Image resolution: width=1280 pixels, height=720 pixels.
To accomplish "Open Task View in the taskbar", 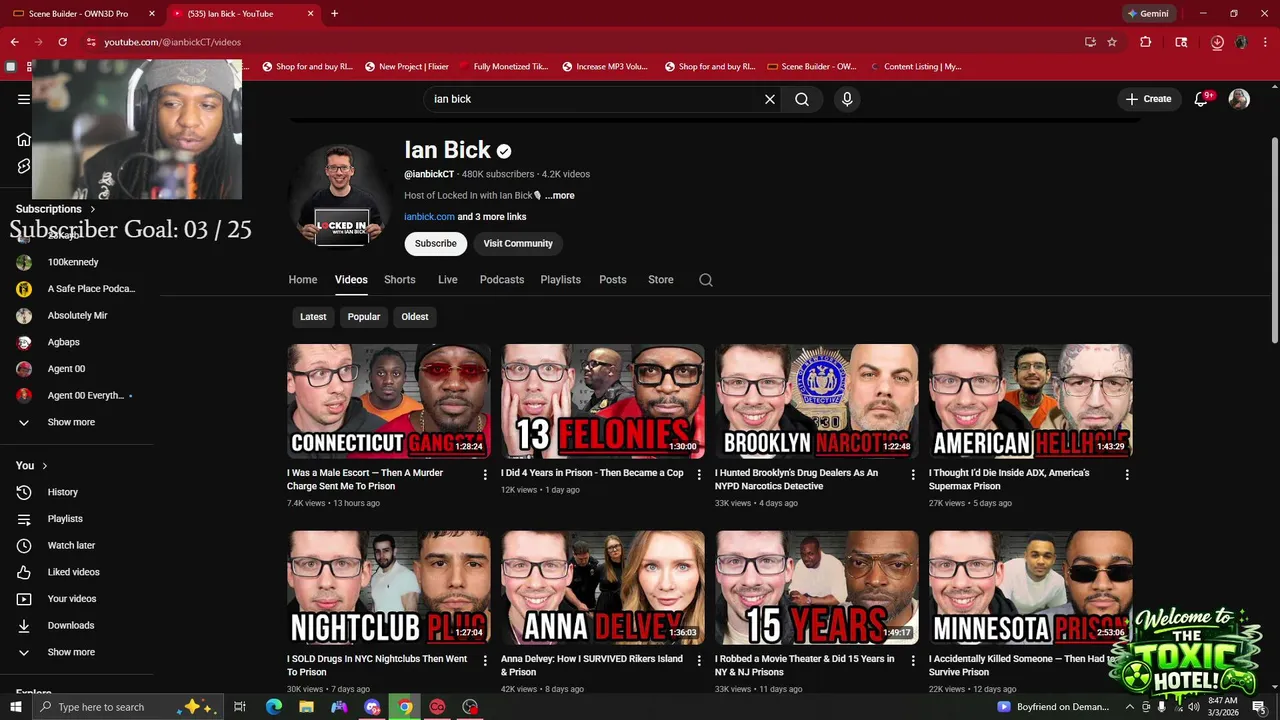I will click(240, 707).
